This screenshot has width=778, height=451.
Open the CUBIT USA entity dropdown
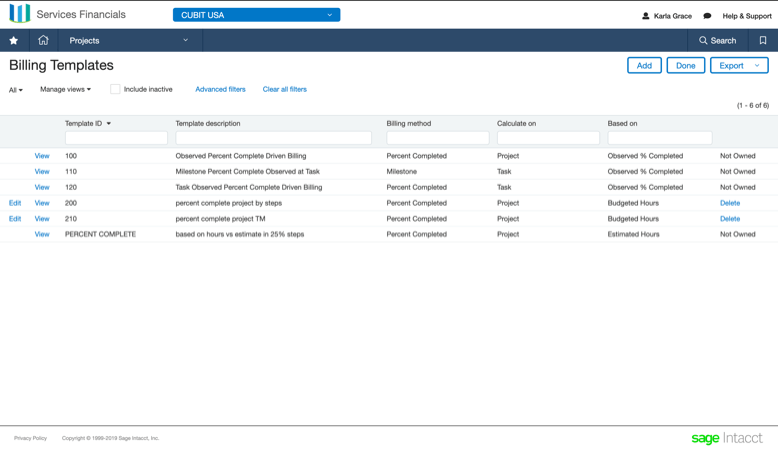point(257,15)
